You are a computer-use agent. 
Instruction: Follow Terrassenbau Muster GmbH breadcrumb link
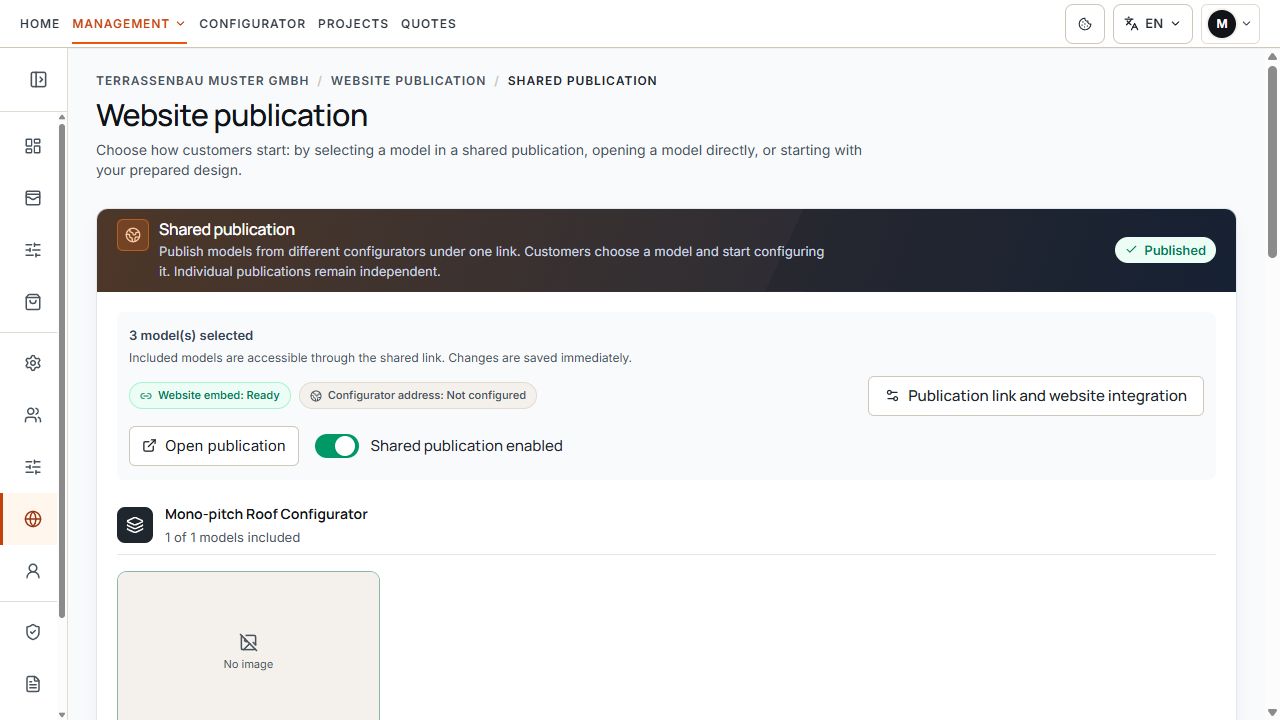203,81
